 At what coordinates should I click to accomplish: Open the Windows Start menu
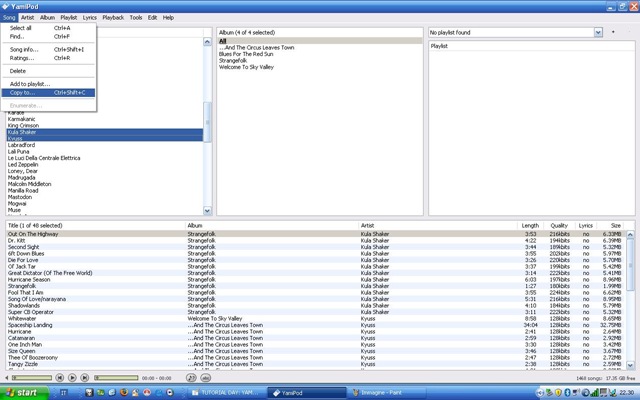click(28, 393)
